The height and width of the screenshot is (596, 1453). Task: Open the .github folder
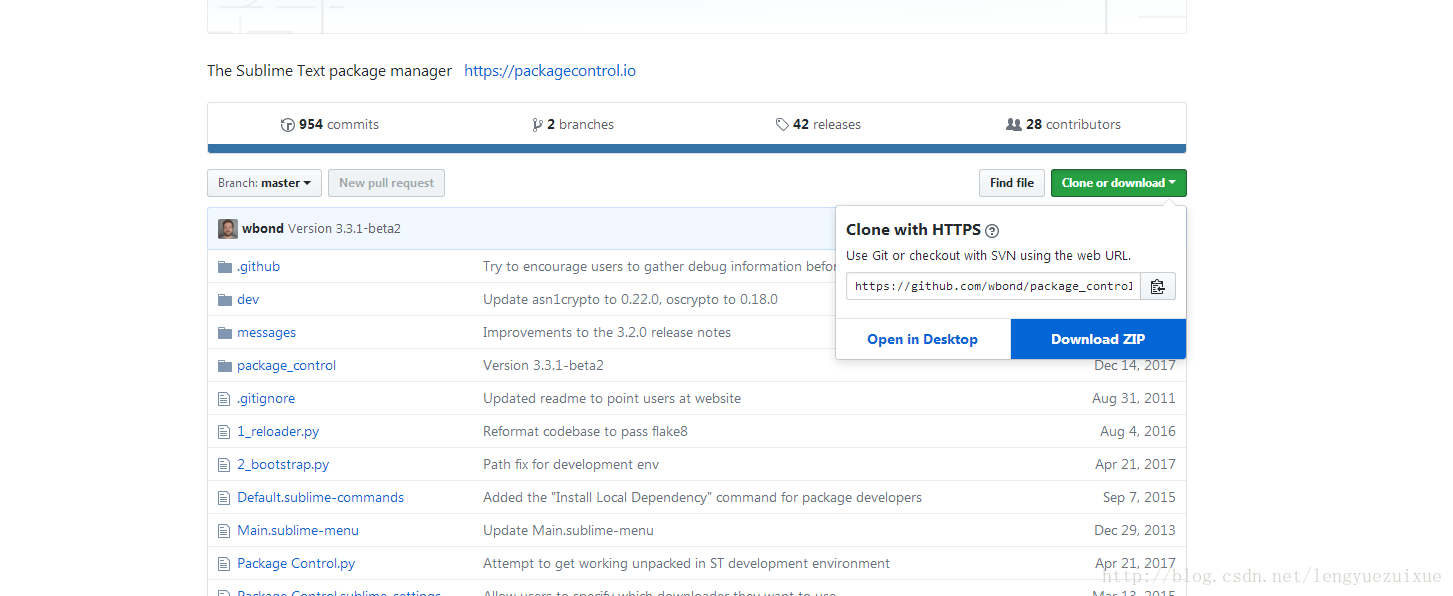pyautogui.click(x=258, y=267)
